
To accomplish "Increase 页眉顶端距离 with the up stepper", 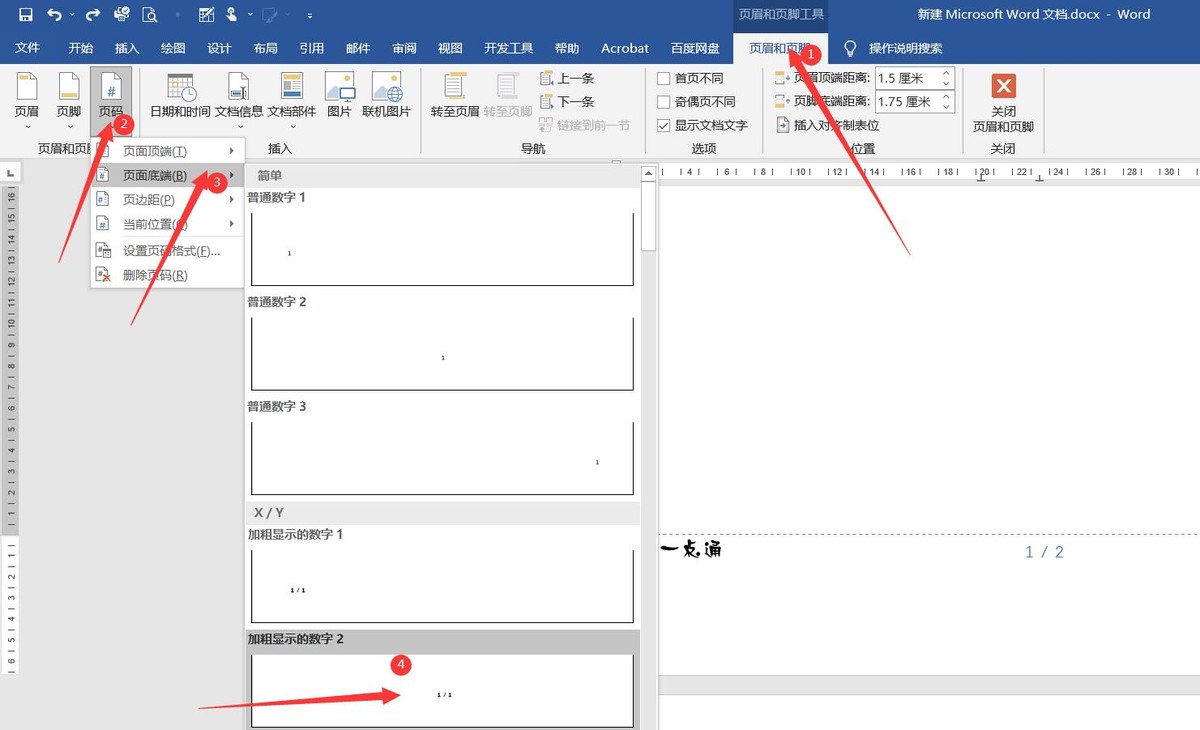I will 944,71.
